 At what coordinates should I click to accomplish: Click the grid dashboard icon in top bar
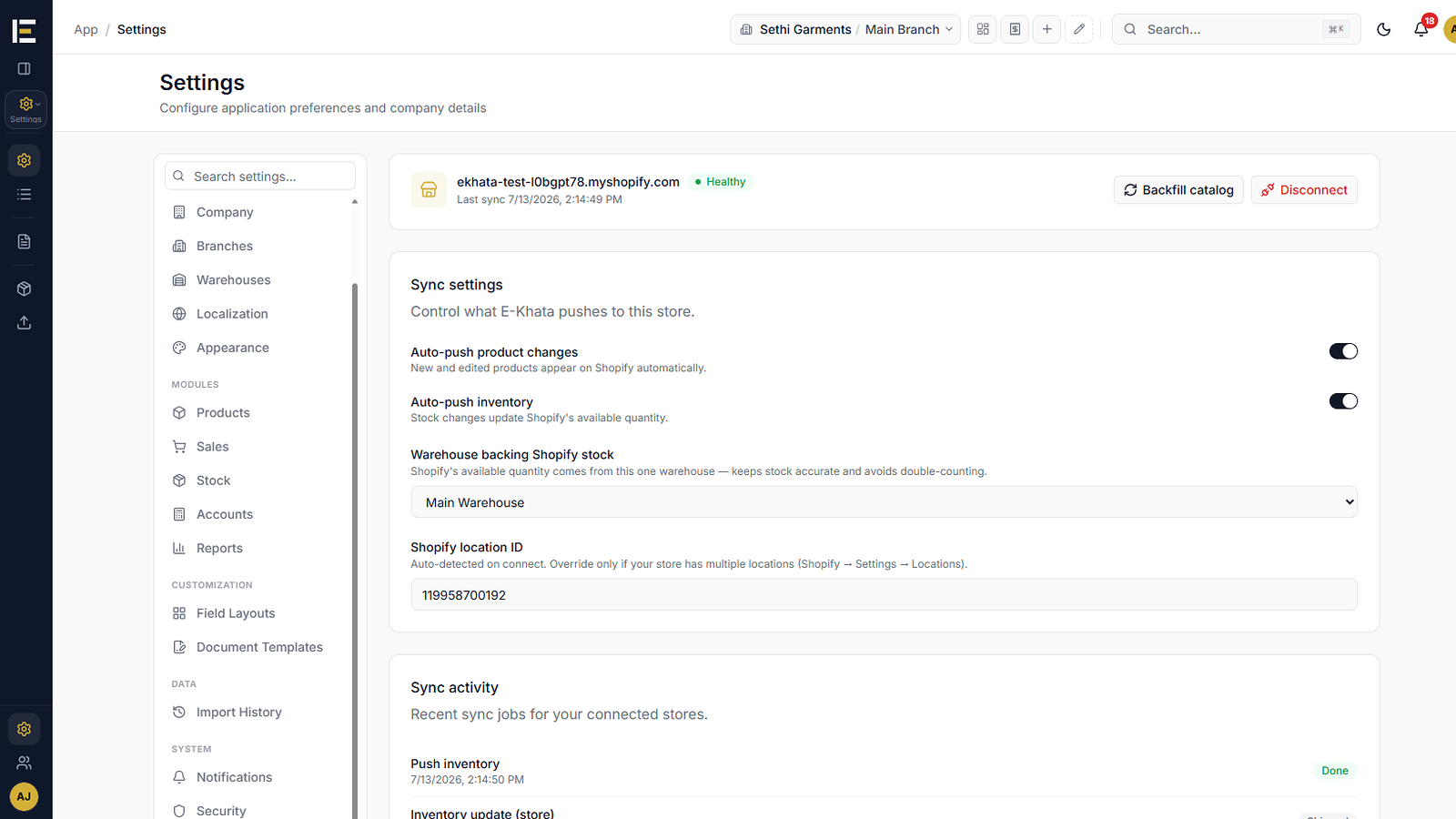tap(983, 29)
